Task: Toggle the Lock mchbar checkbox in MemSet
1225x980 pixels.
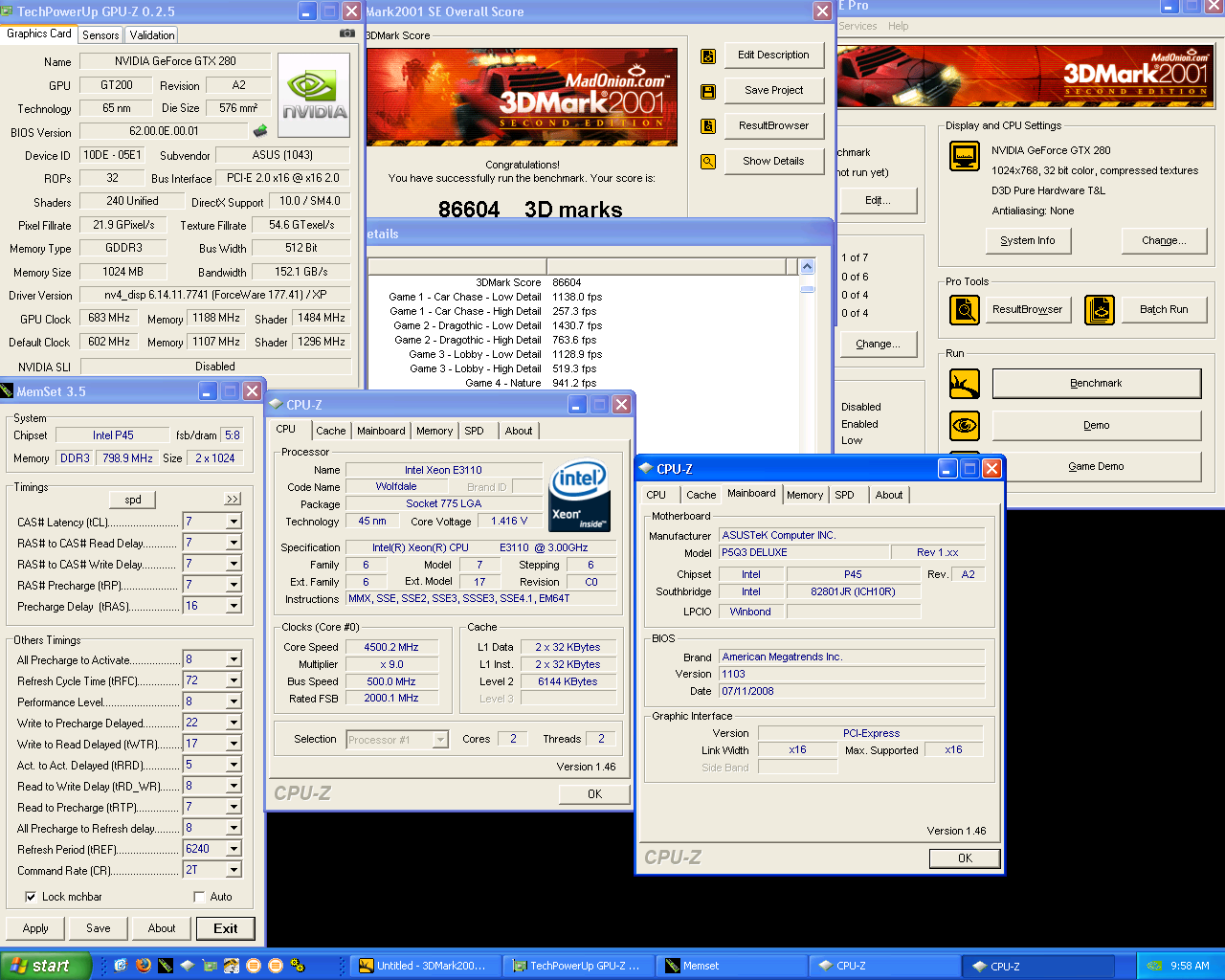Action: (31, 897)
